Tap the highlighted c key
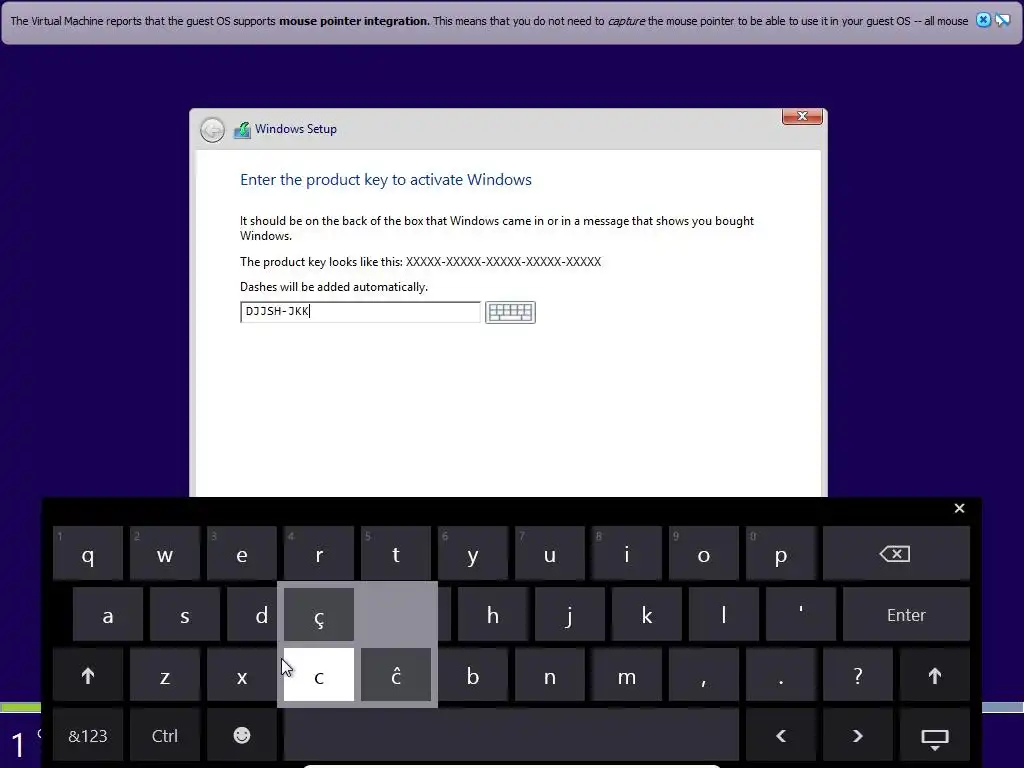 point(319,675)
